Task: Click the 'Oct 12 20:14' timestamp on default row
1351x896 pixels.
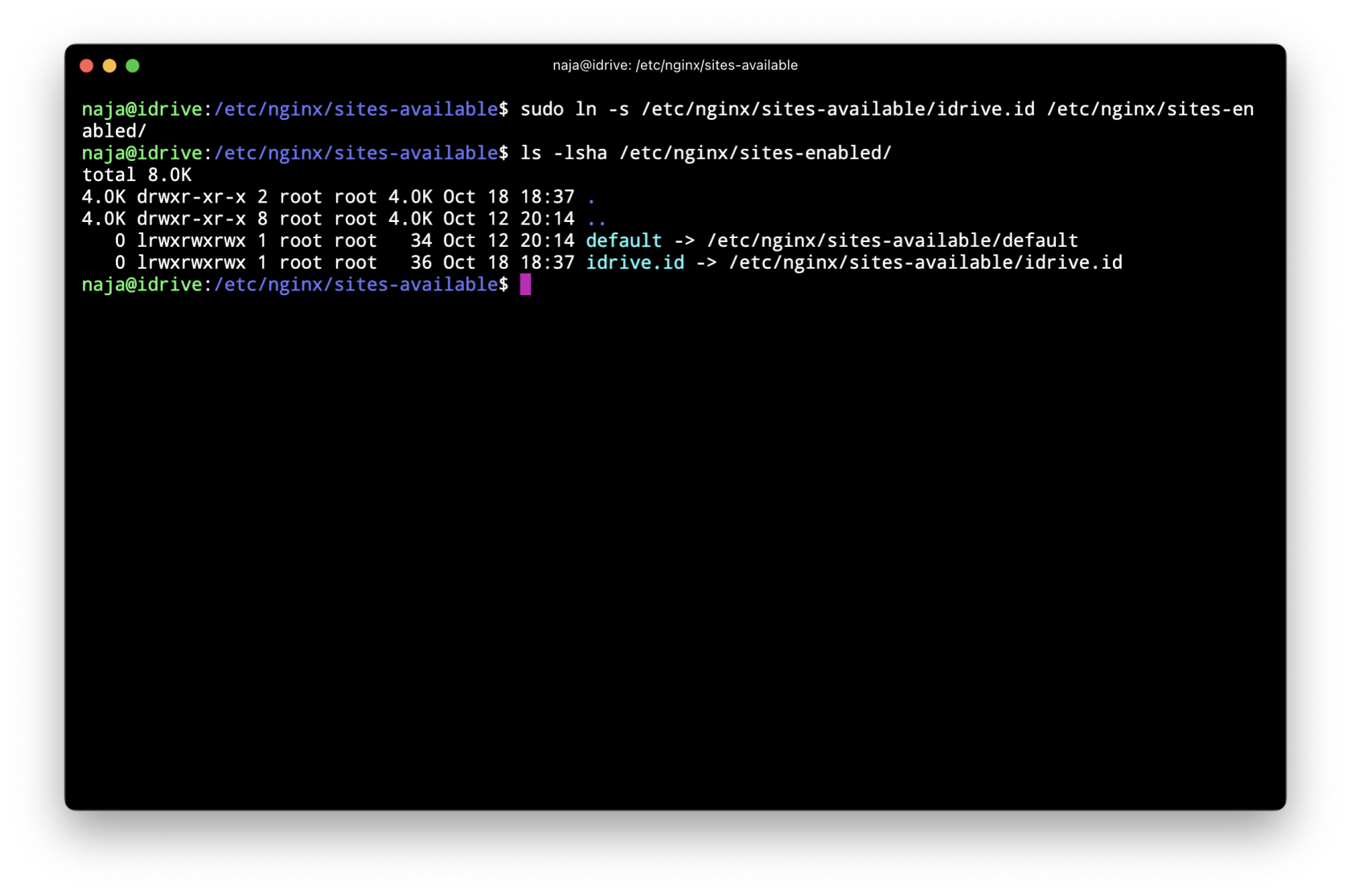Action: coord(509,240)
